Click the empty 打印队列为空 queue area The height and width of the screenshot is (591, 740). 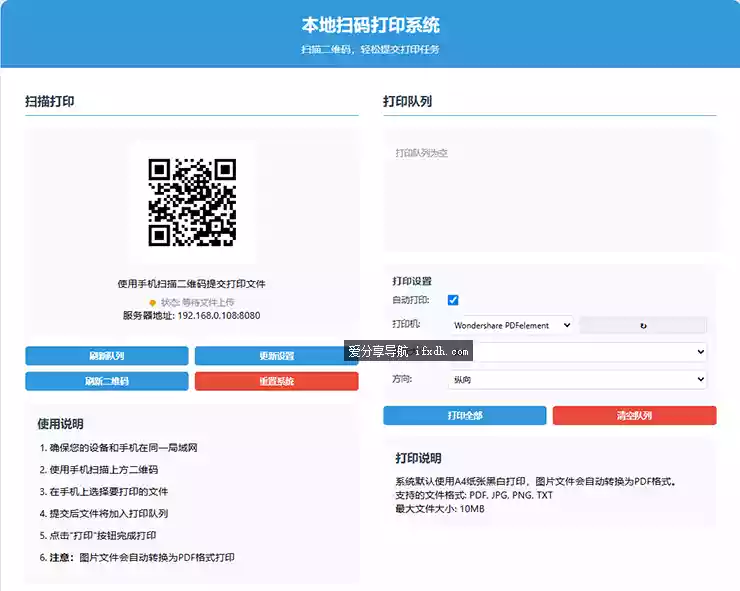(549, 190)
